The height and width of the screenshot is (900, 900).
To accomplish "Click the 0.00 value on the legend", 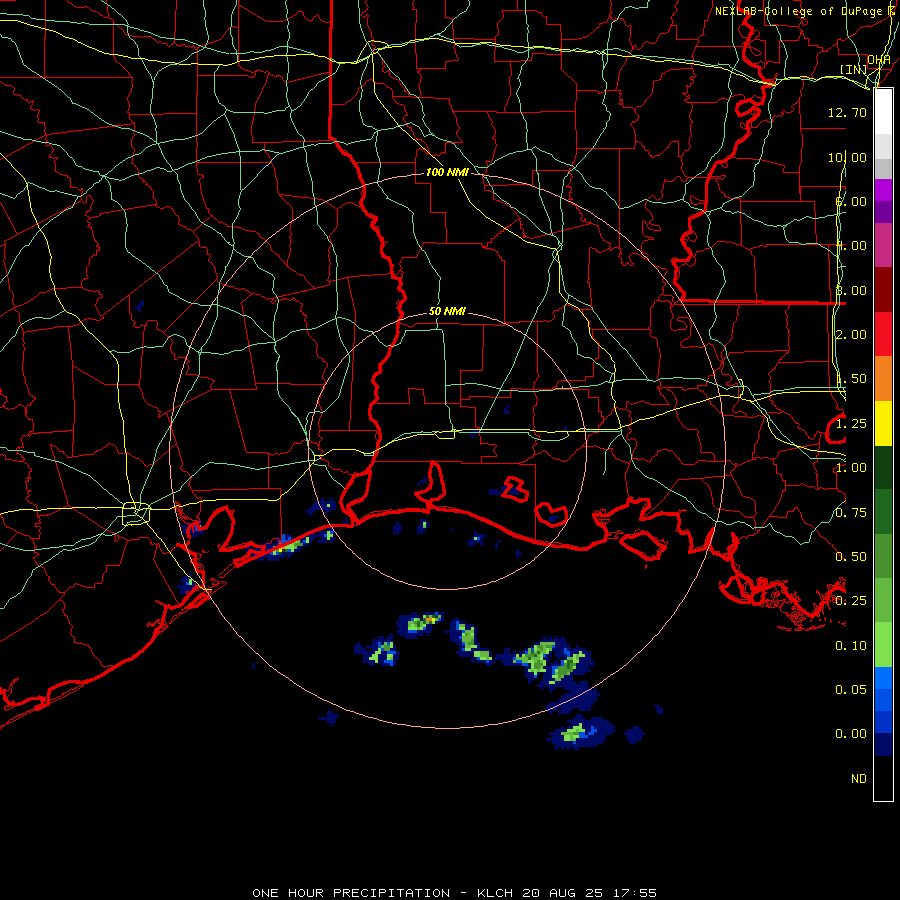I will [x=851, y=734].
